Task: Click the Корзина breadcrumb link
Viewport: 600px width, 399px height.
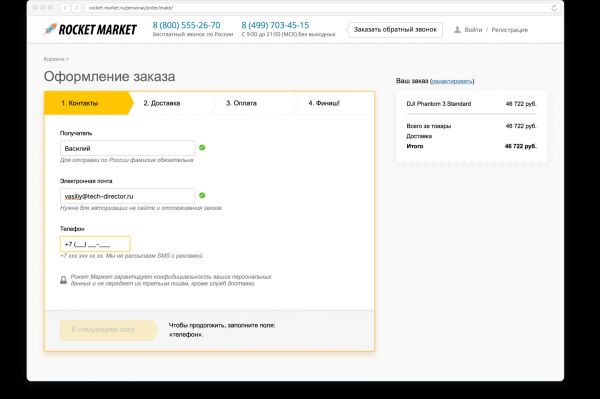Action: [x=54, y=59]
